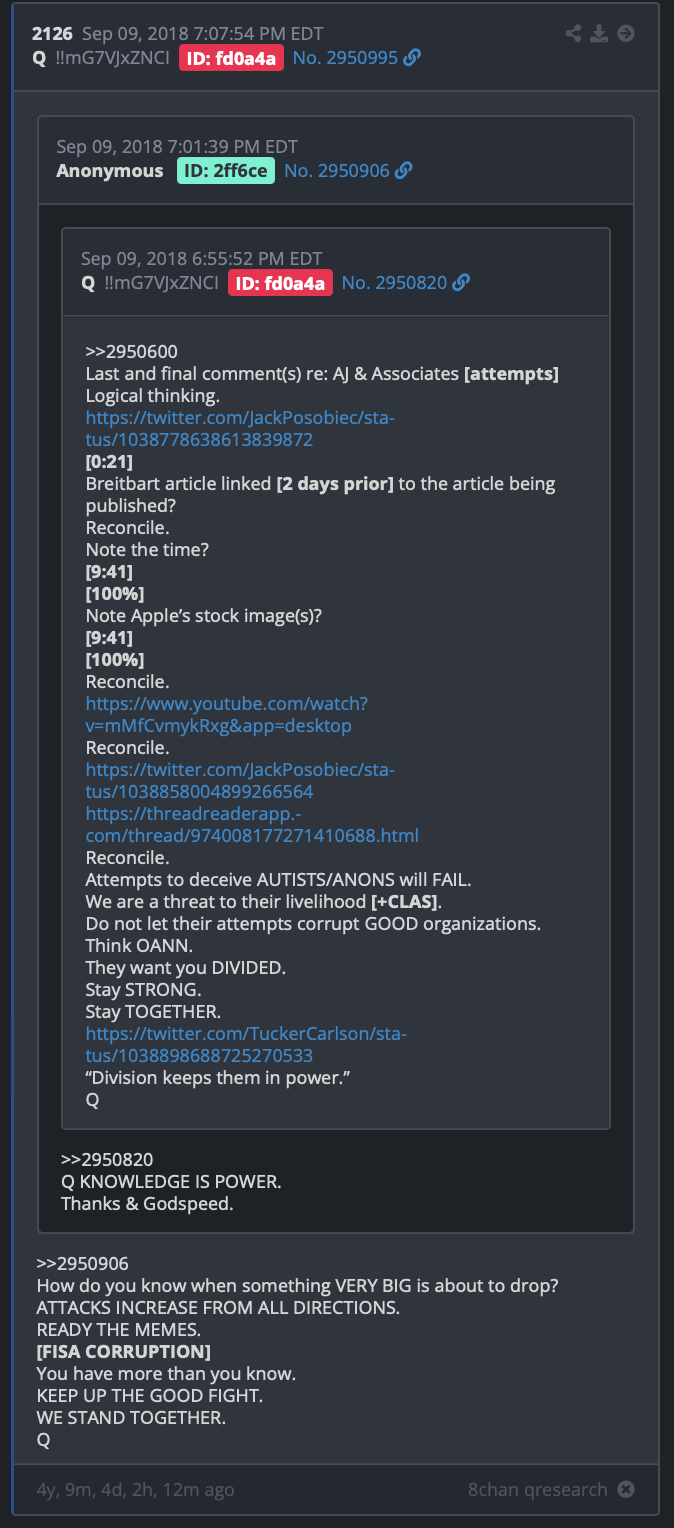Click the share icon on post 2126

[x=573, y=34]
